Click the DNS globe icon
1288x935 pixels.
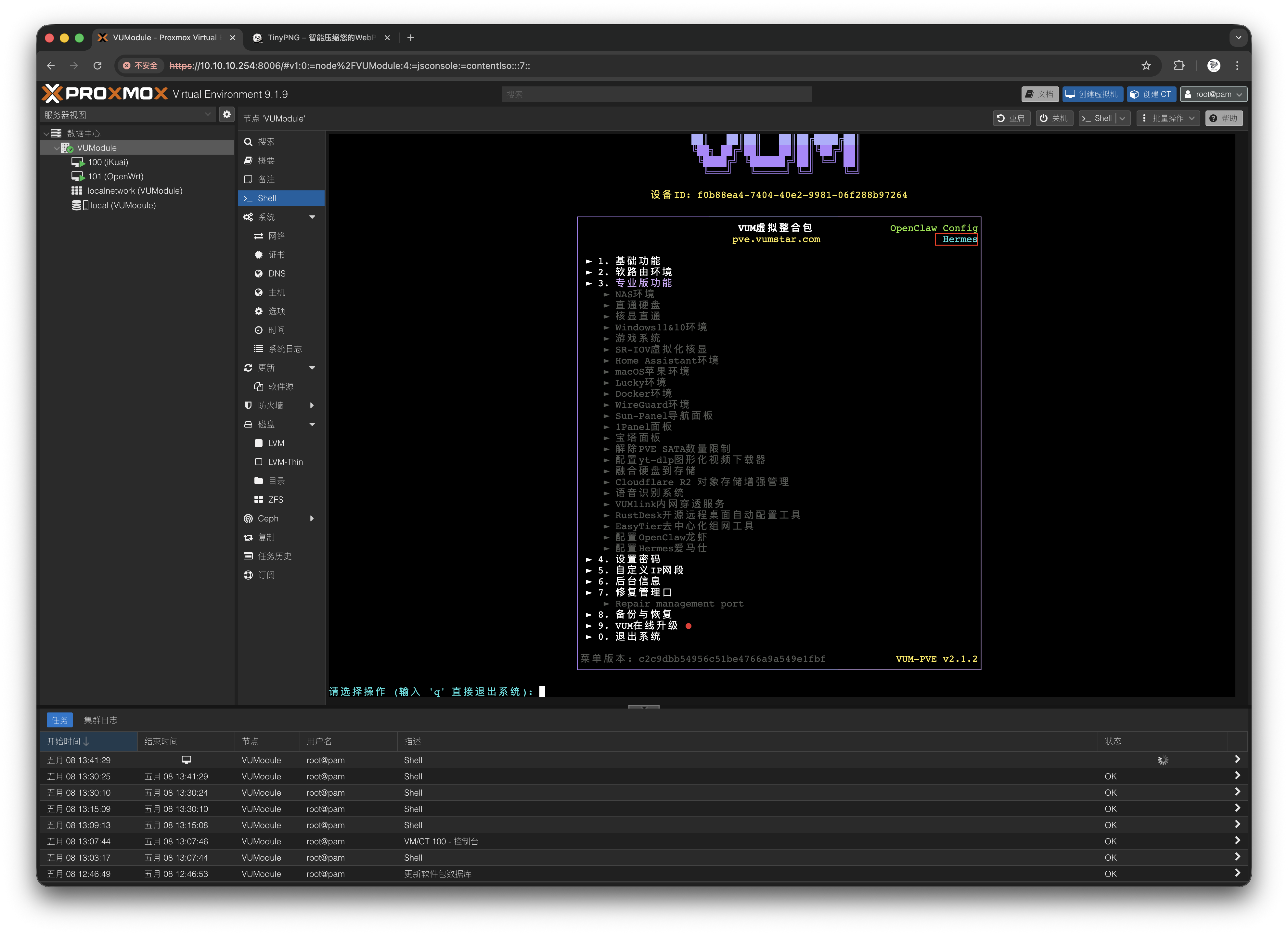point(258,274)
